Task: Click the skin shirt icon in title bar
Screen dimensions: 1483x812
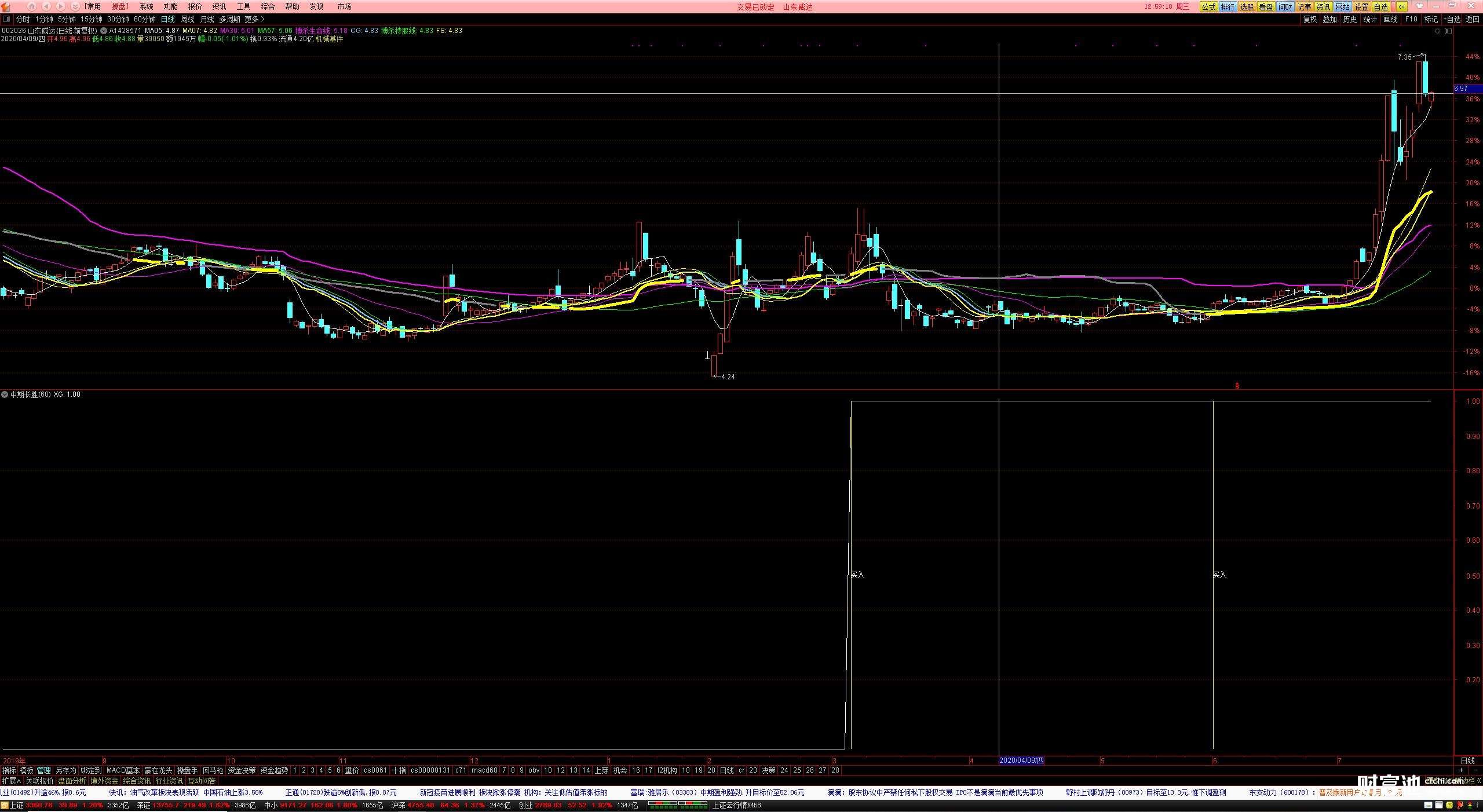Action: (x=1419, y=6)
